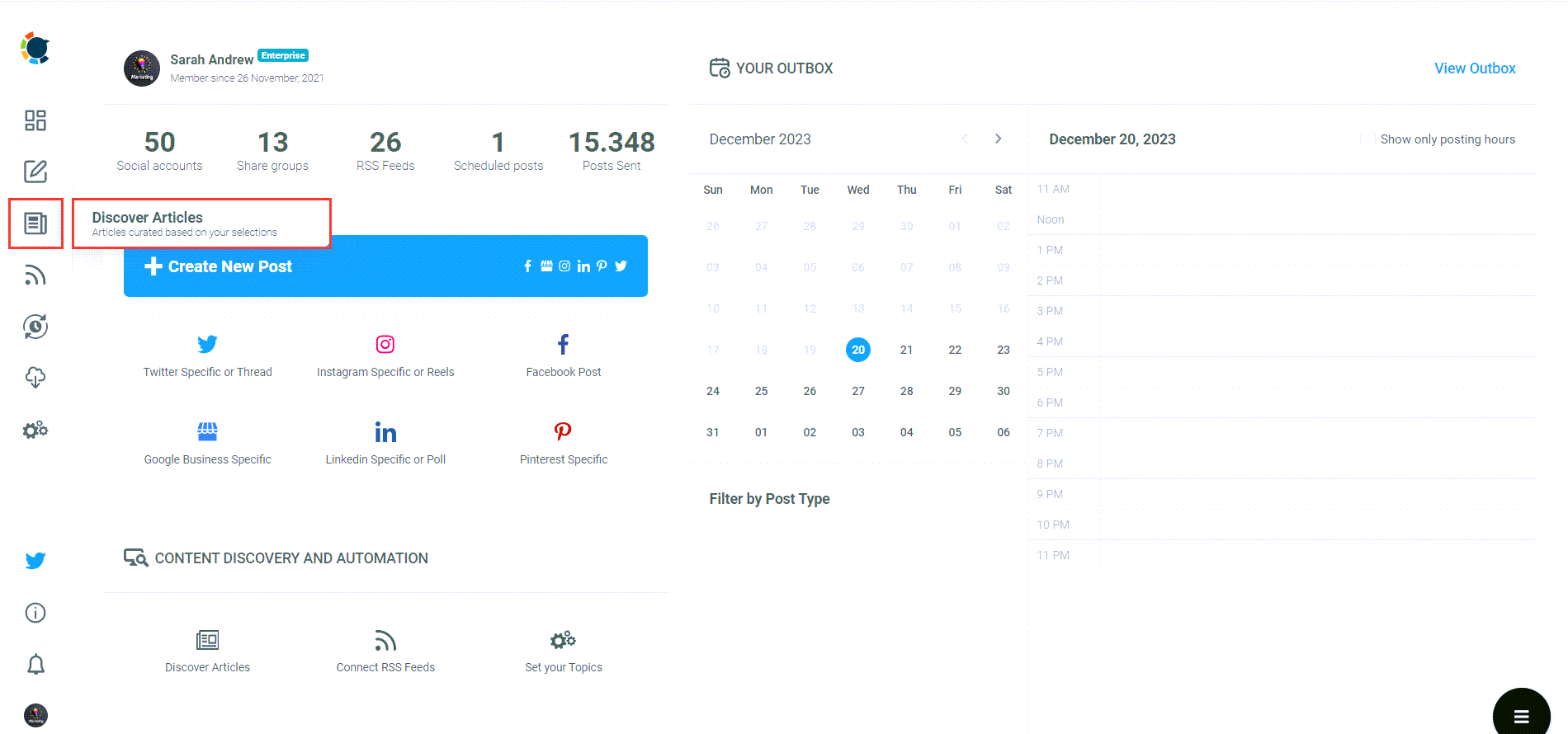Click the app logo at top left

tap(35, 48)
